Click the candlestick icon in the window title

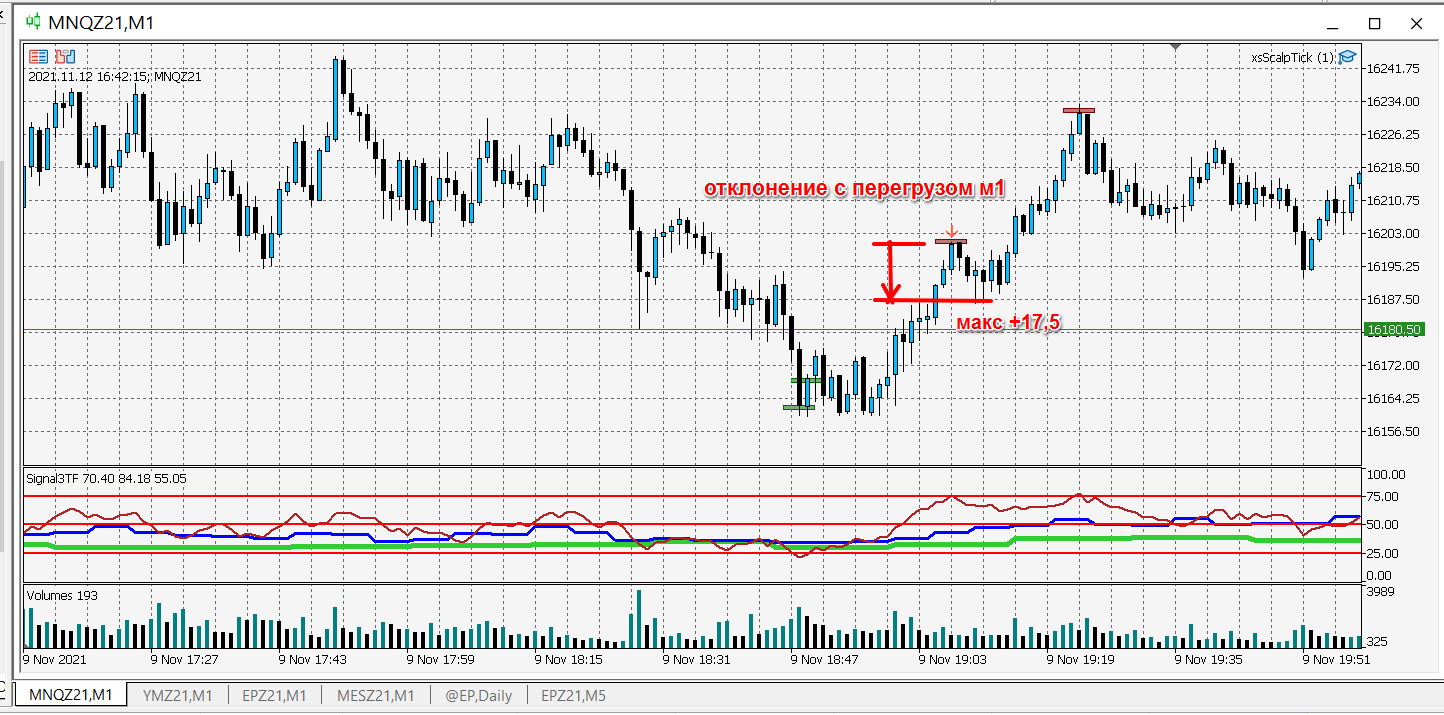coord(34,22)
